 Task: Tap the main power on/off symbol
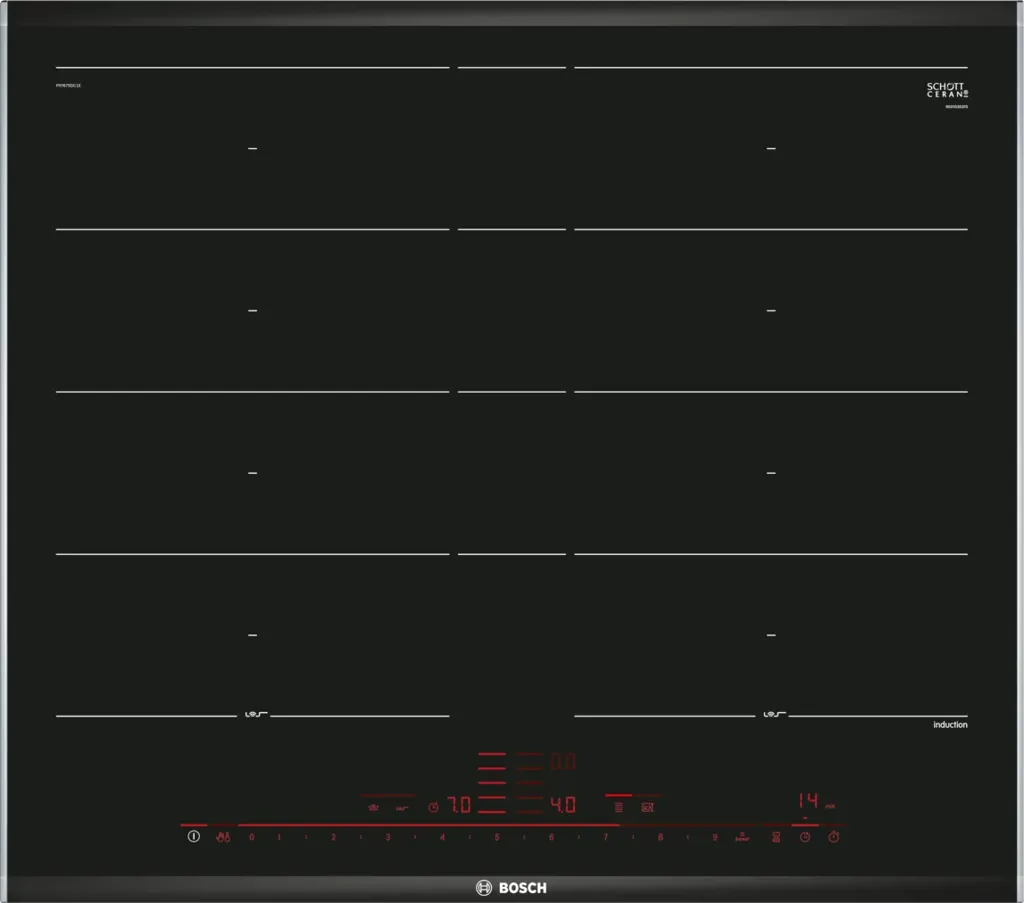point(193,836)
